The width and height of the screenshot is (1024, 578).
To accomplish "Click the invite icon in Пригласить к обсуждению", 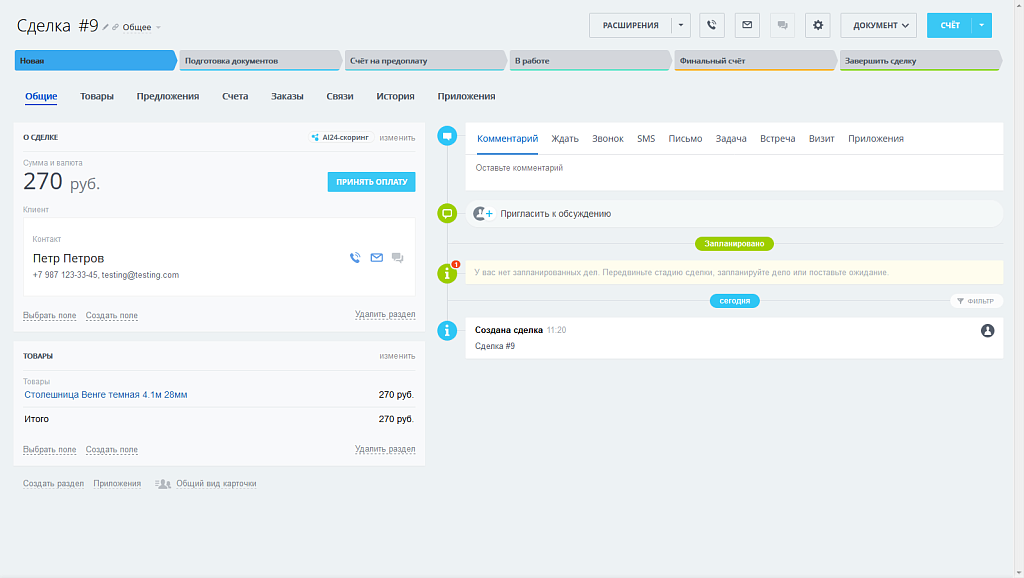I will (x=483, y=213).
